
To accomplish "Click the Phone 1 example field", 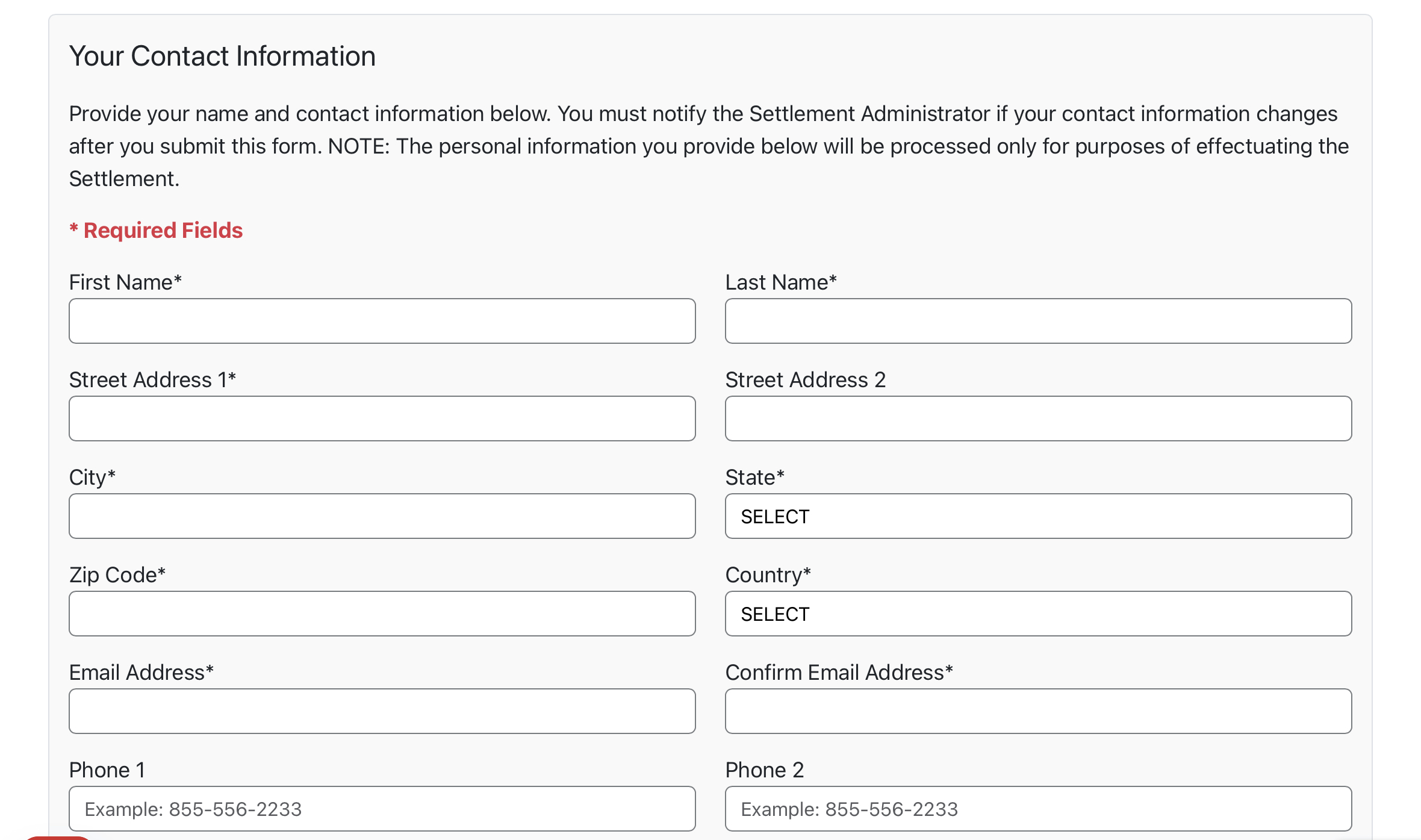I will tap(382, 809).
